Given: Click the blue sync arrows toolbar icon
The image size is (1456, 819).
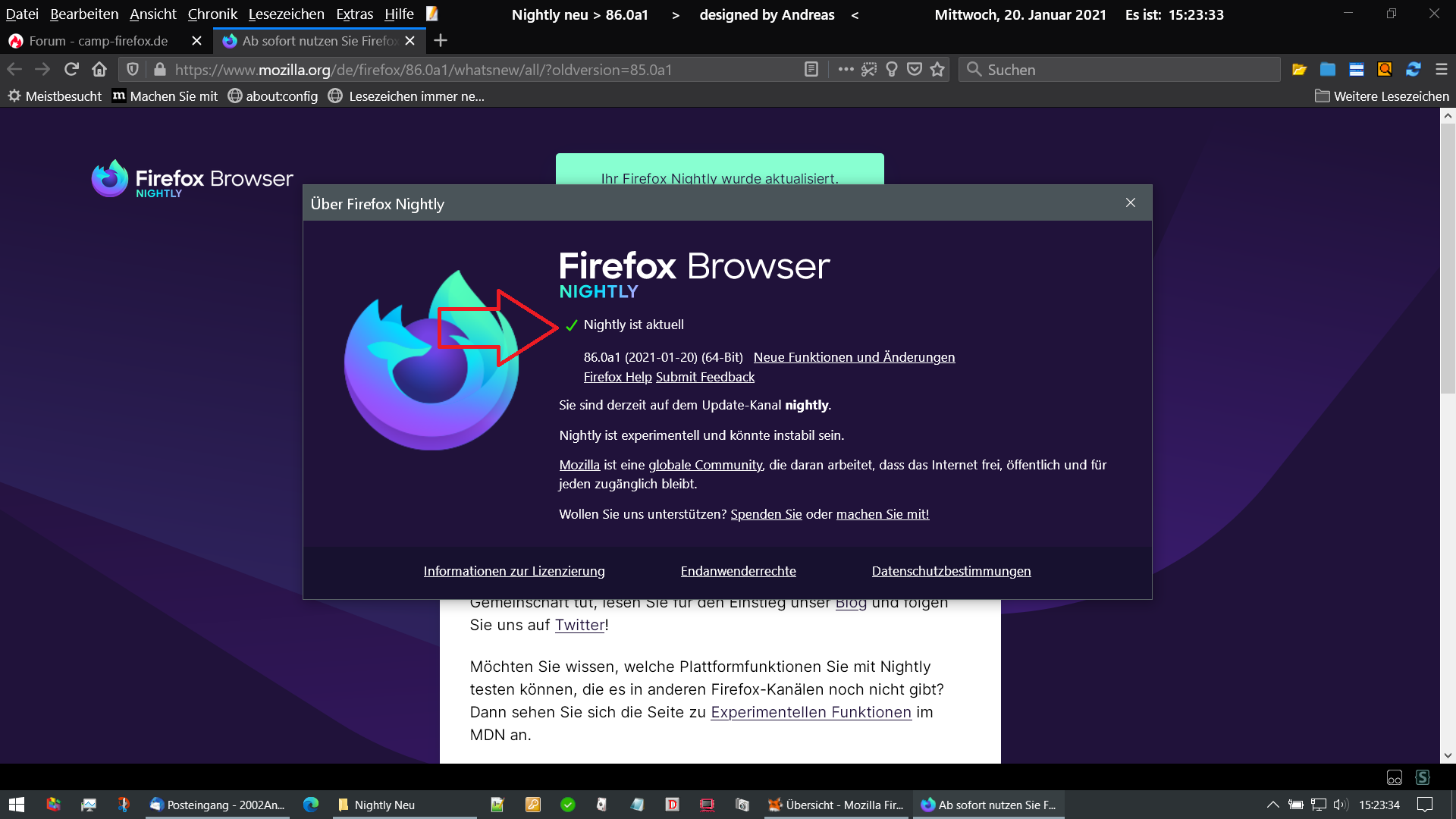Looking at the screenshot, I should tap(1413, 69).
